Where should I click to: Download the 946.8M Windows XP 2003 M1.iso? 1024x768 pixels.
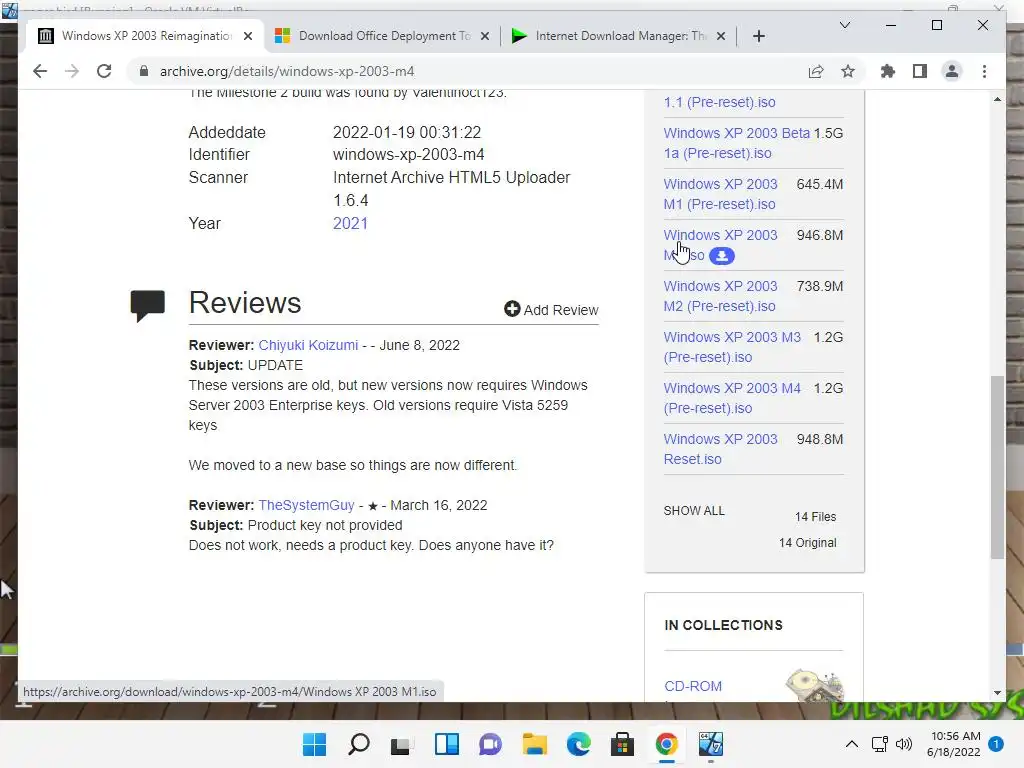tap(720, 245)
